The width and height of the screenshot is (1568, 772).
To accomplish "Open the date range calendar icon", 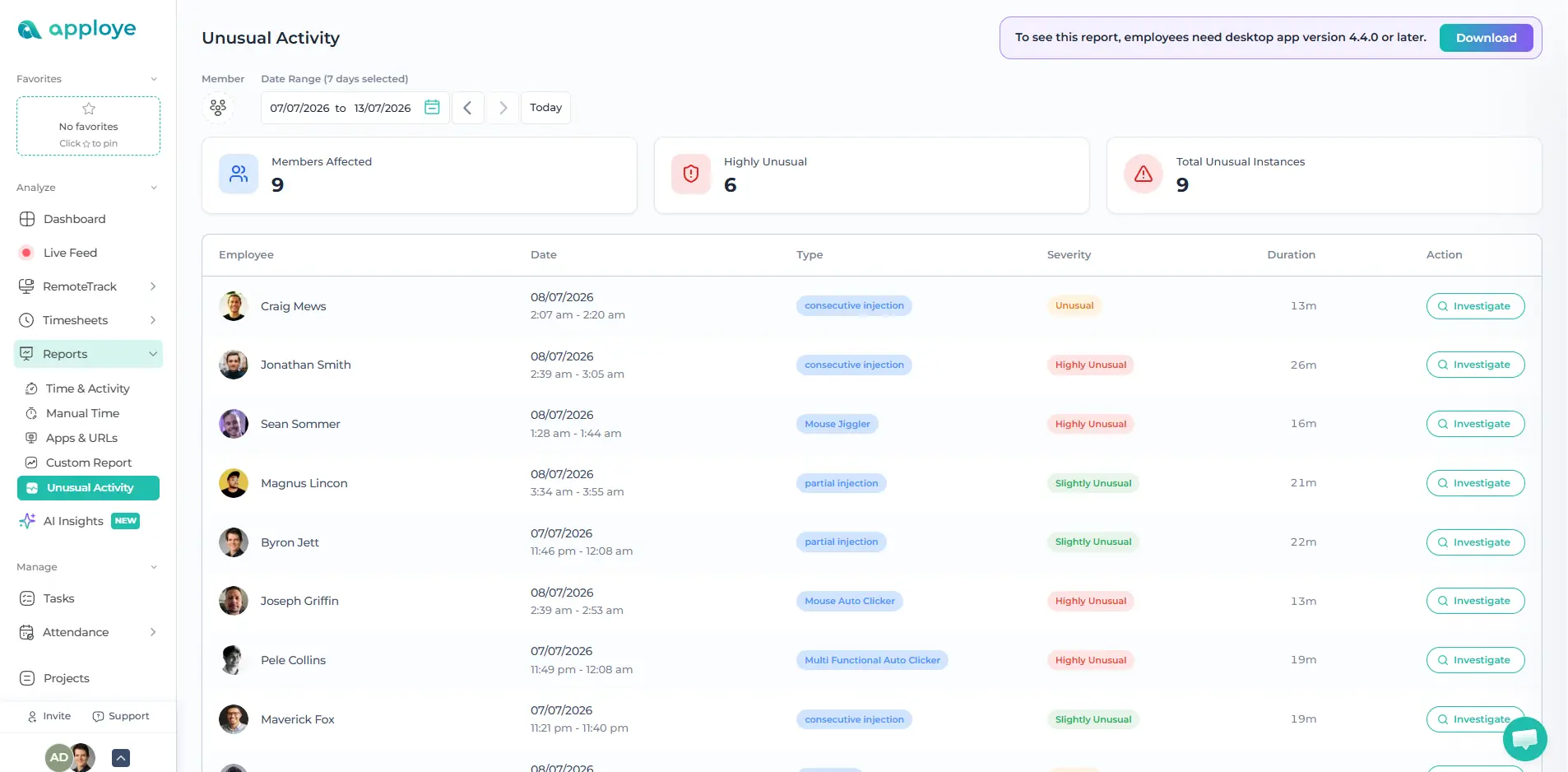I will point(432,107).
